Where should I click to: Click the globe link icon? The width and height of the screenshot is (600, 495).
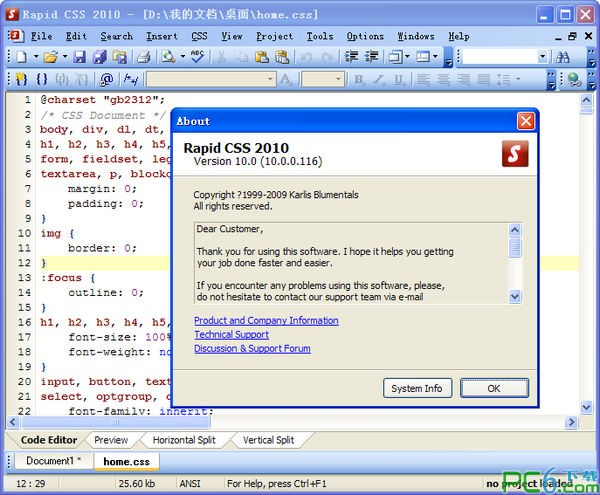tap(574, 79)
